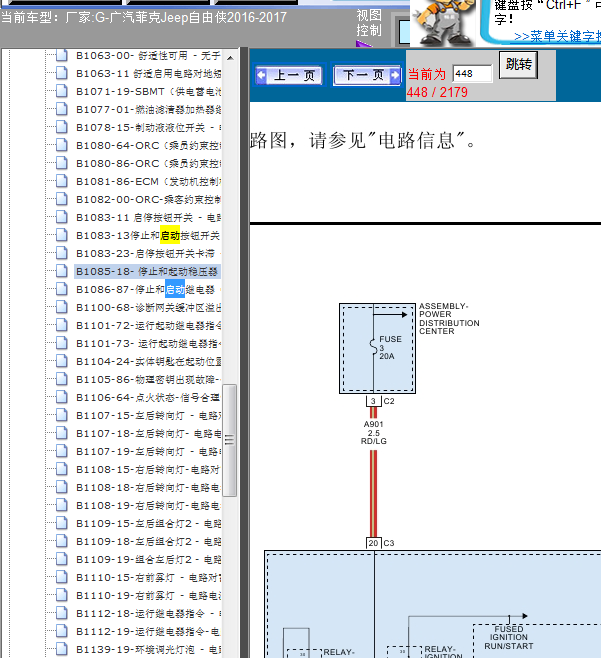601x658 pixels.
Task: Go to the previous page (上一页)
Action: (289, 76)
